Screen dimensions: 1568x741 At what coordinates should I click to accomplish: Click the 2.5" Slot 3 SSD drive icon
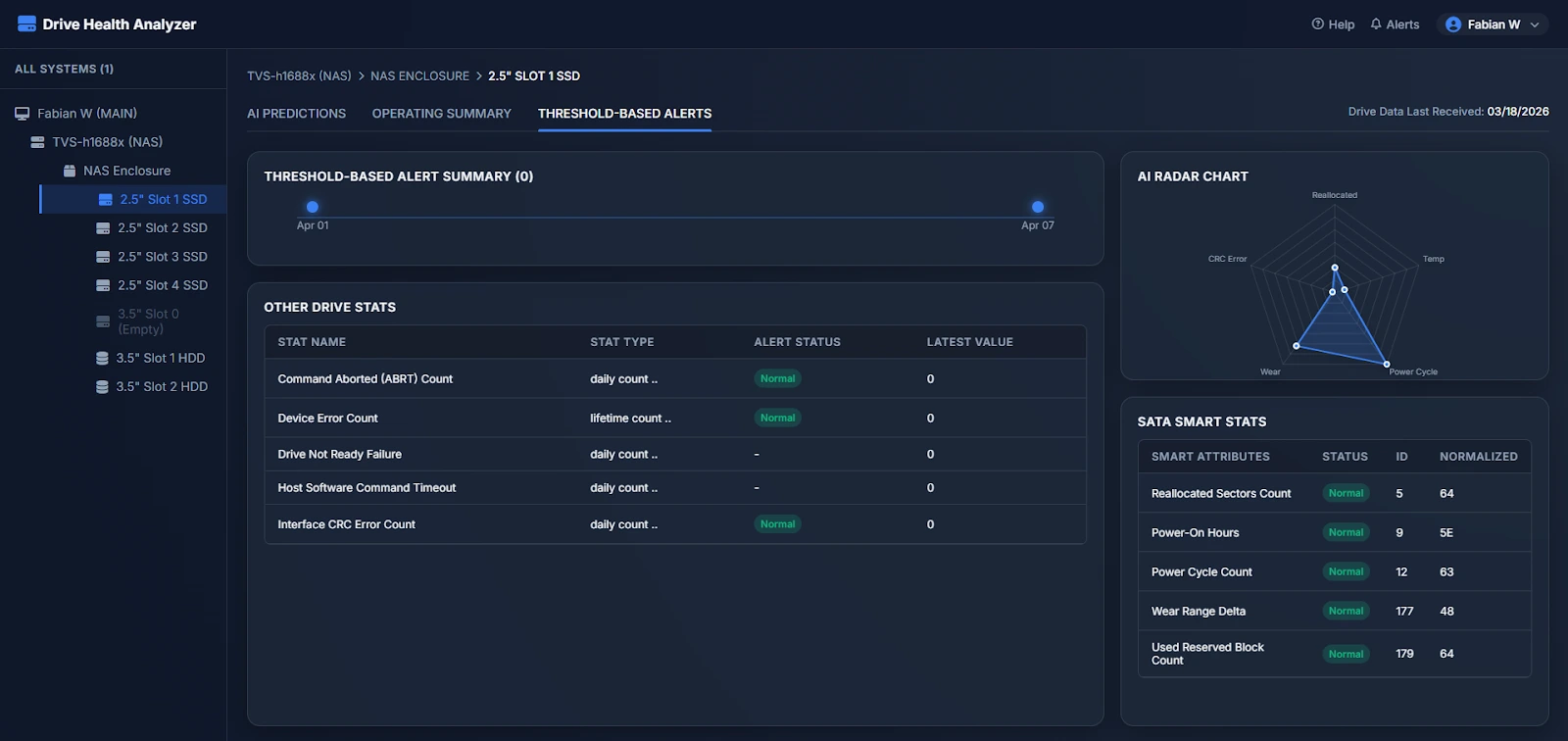pyautogui.click(x=103, y=257)
